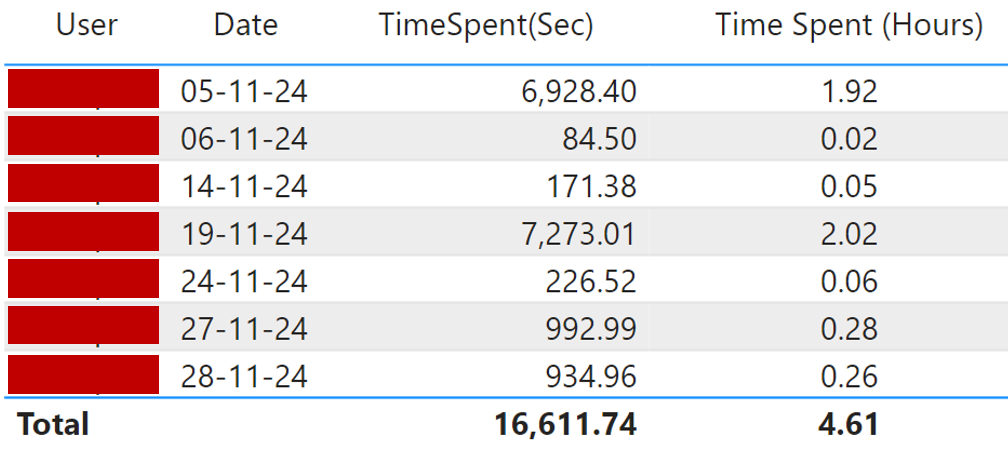This screenshot has width=1008, height=458.
Task: Click the redacted user cell for 05-11-24
Action: point(84,89)
